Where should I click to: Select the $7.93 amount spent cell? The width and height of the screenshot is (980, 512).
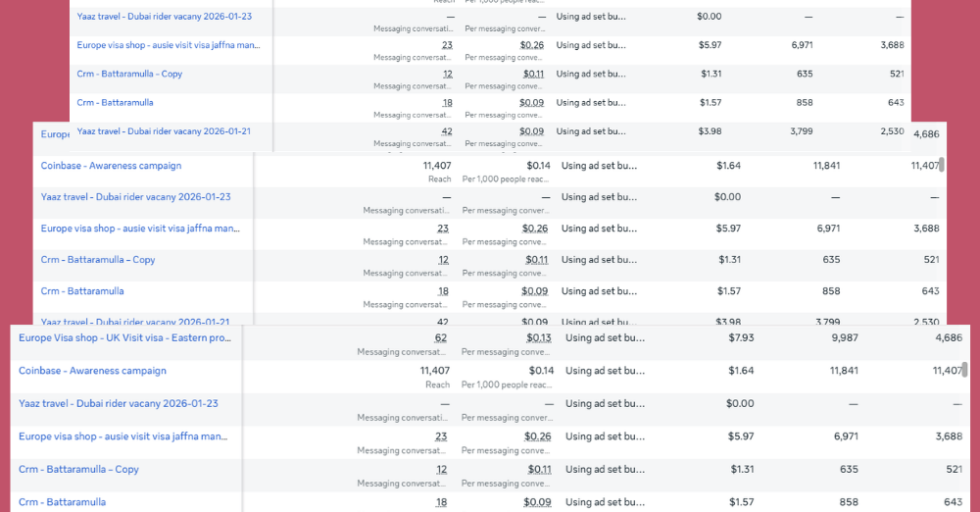click(742, 338)
